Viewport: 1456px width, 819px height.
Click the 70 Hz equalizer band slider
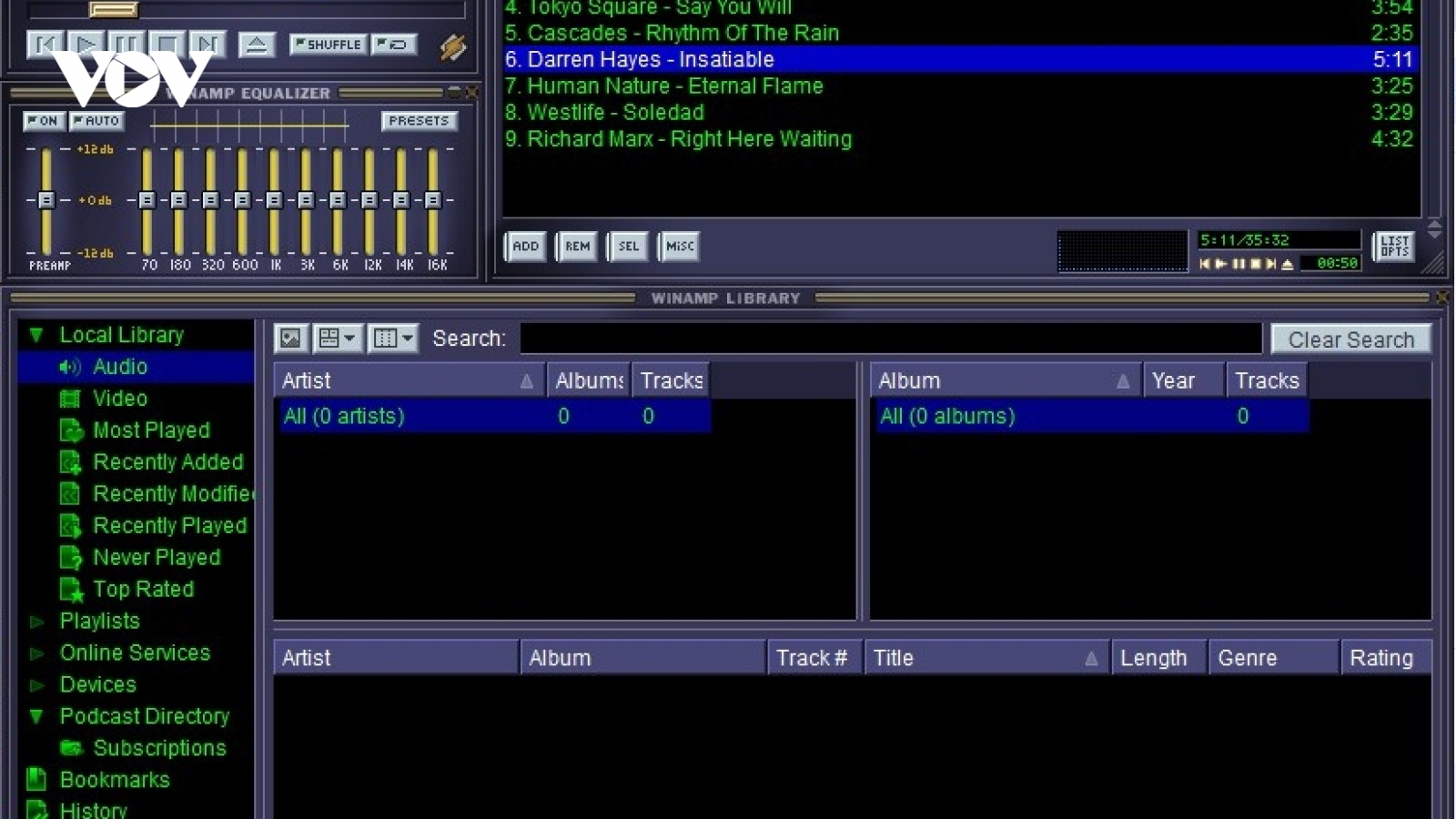pos(147,199)
